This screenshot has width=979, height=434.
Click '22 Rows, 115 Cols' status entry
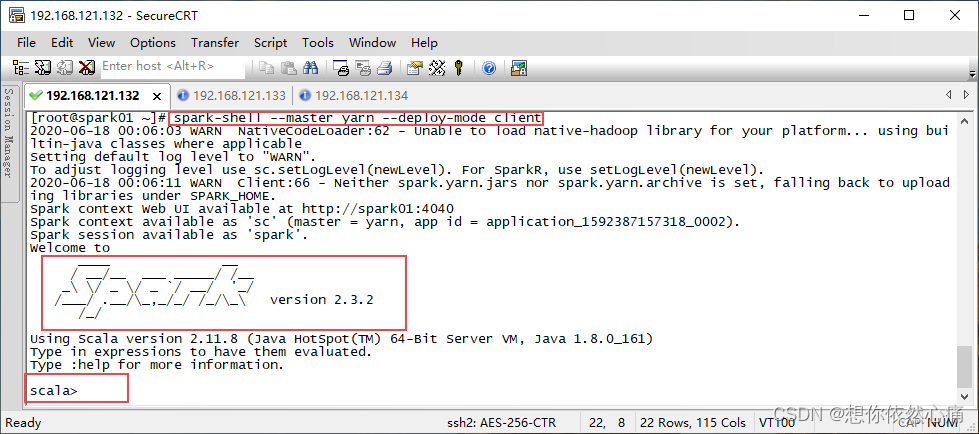click(693, 423)
